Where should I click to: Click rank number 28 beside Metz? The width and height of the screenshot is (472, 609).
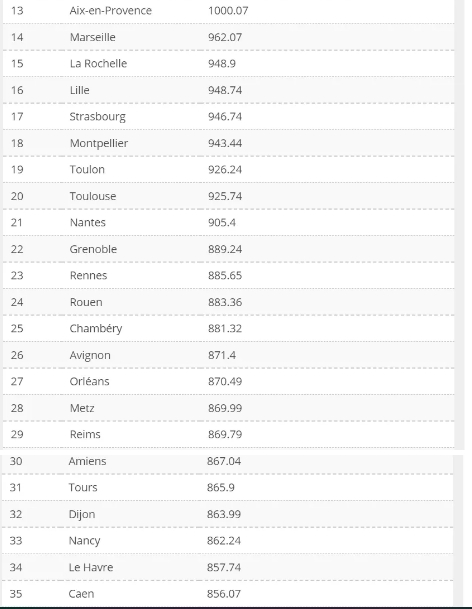pyautogui.click(x=17, y=408)
